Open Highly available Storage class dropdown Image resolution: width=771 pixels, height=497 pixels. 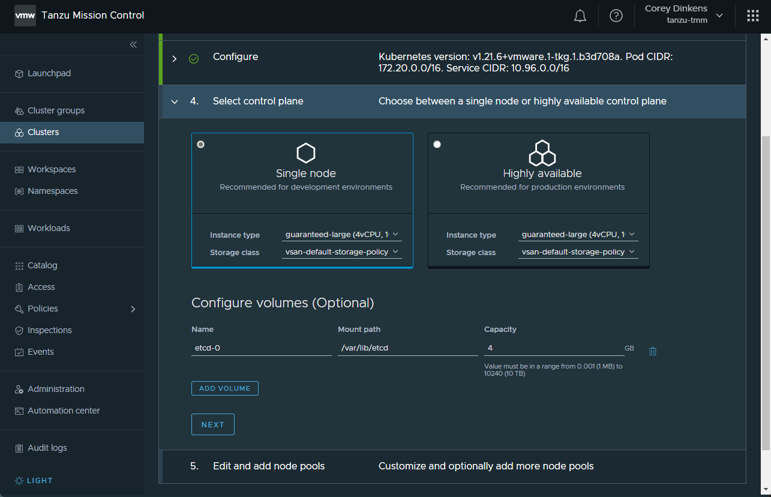click(578, 253)
